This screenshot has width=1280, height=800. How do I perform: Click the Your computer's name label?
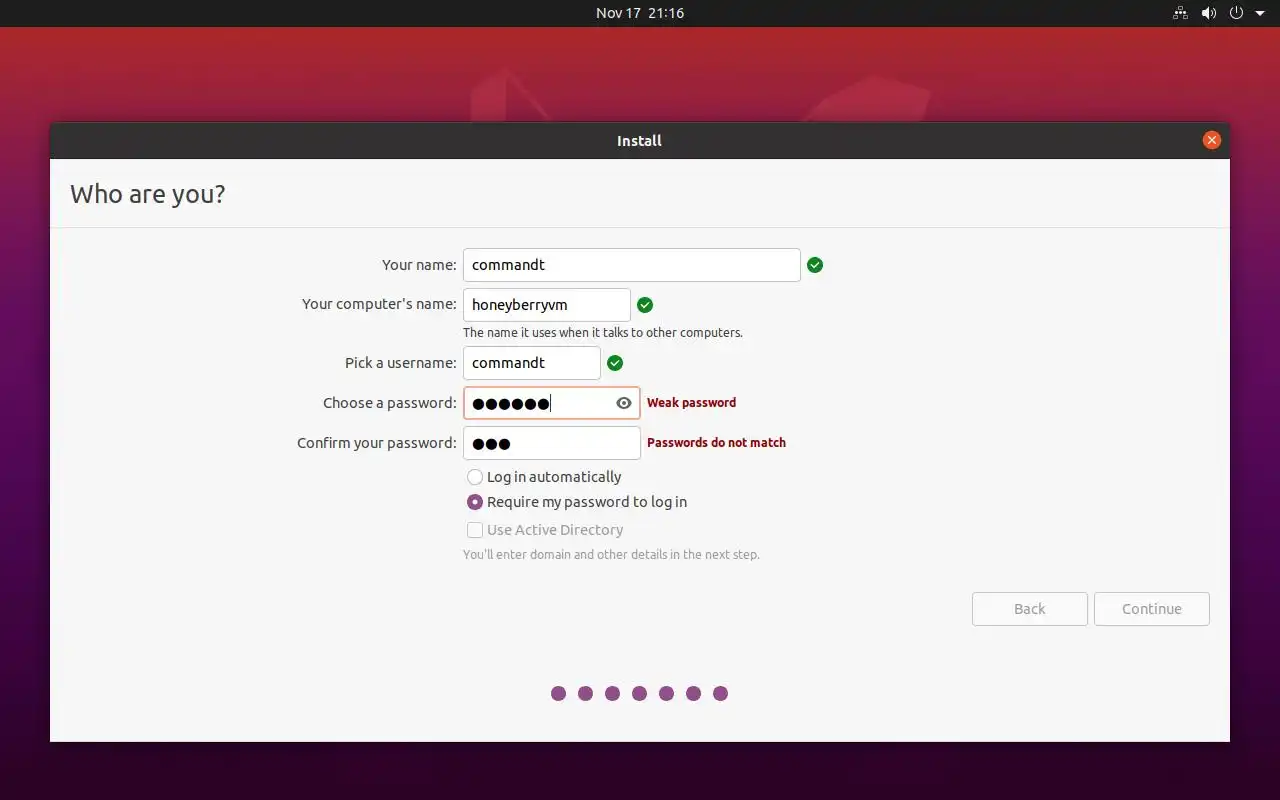379,304
